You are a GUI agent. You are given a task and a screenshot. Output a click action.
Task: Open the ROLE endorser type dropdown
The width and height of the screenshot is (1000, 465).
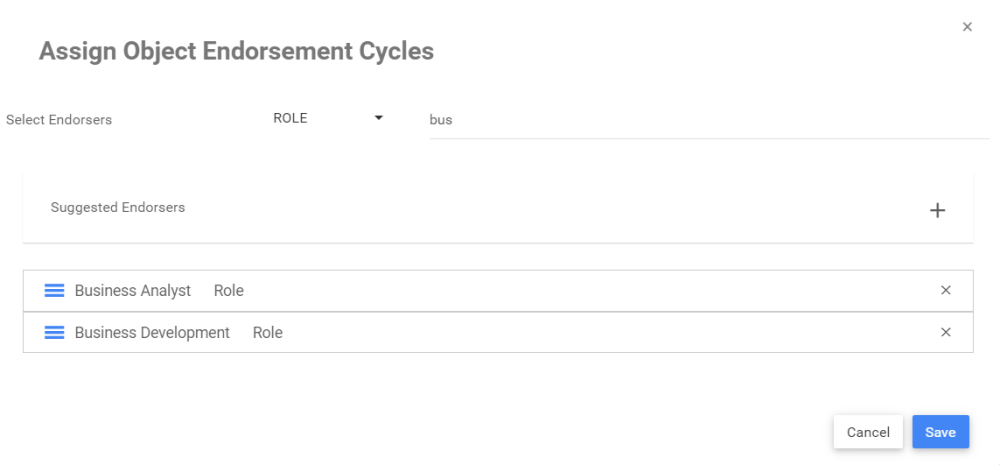pos(327,118)
